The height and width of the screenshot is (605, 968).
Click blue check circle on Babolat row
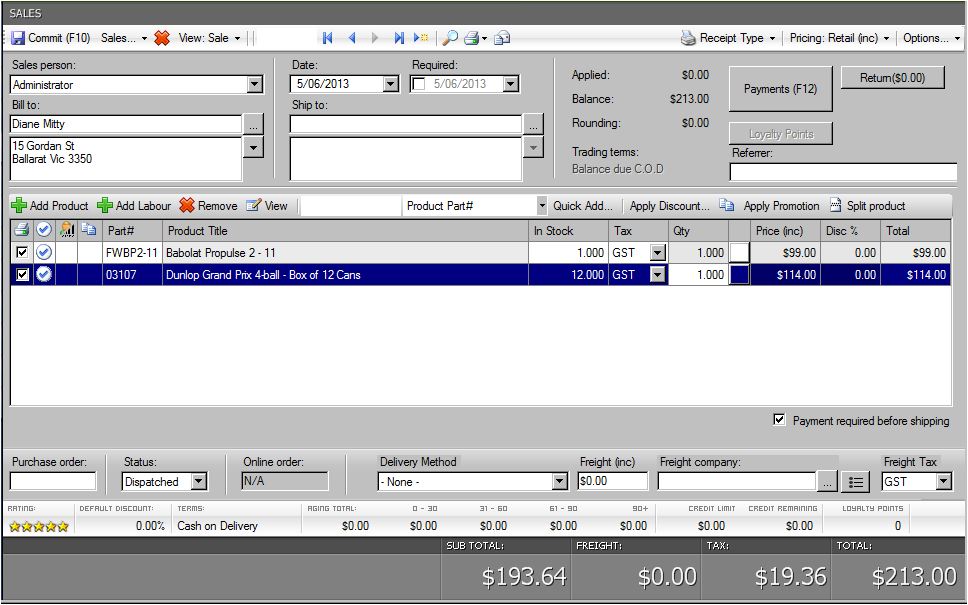pyautogui.click(x=44, y=252)
